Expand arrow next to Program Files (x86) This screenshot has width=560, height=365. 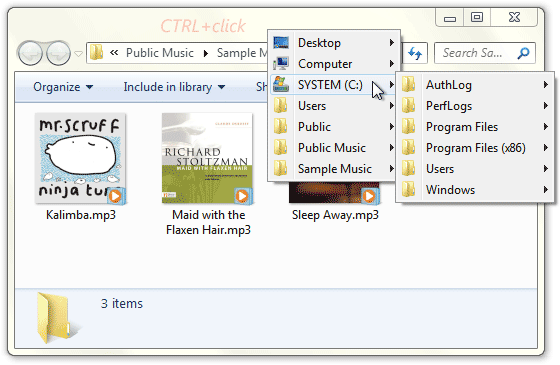[x=545, y=148]
